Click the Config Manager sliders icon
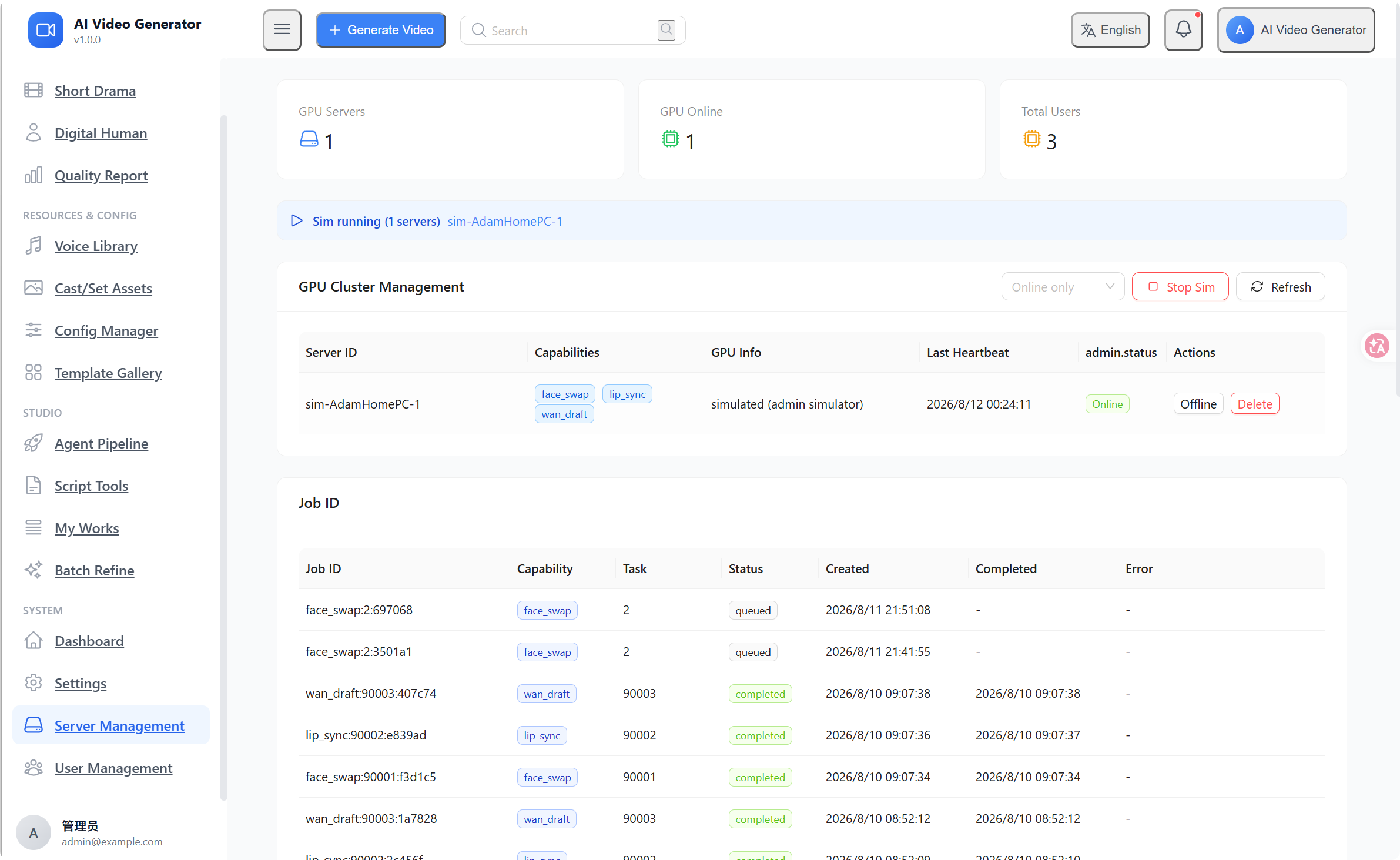The image size is (1400, 860). pos(34,330)
